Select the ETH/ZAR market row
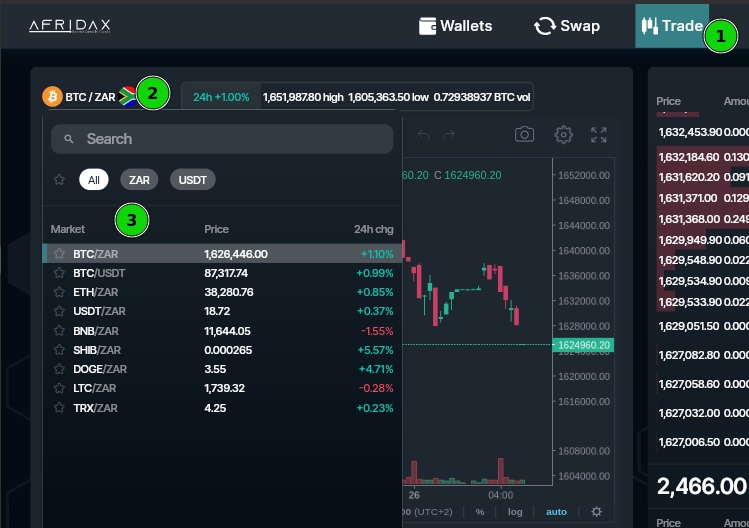 222,292
